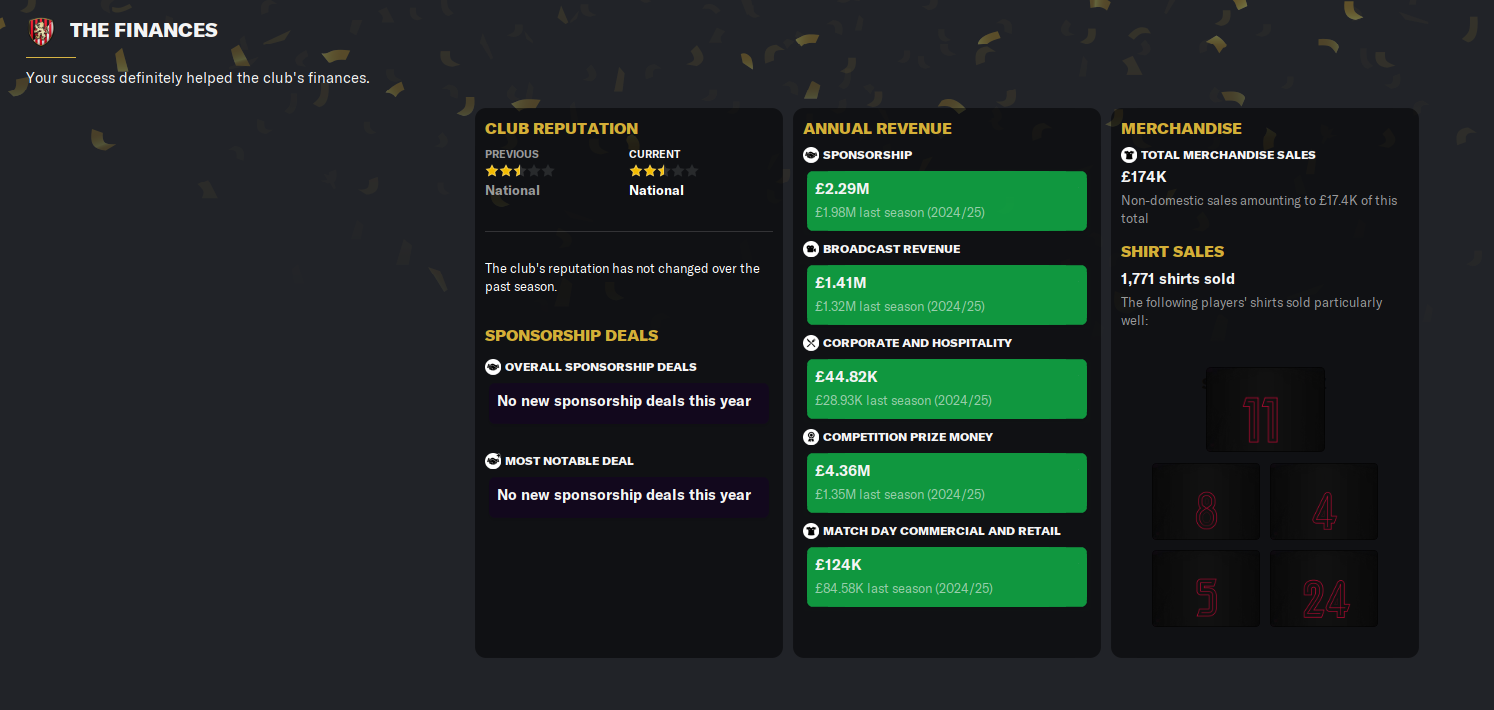Pick the number 24 shirt thumbnail
Viewport: 1494px width, 710px height.
(1324, 589)
